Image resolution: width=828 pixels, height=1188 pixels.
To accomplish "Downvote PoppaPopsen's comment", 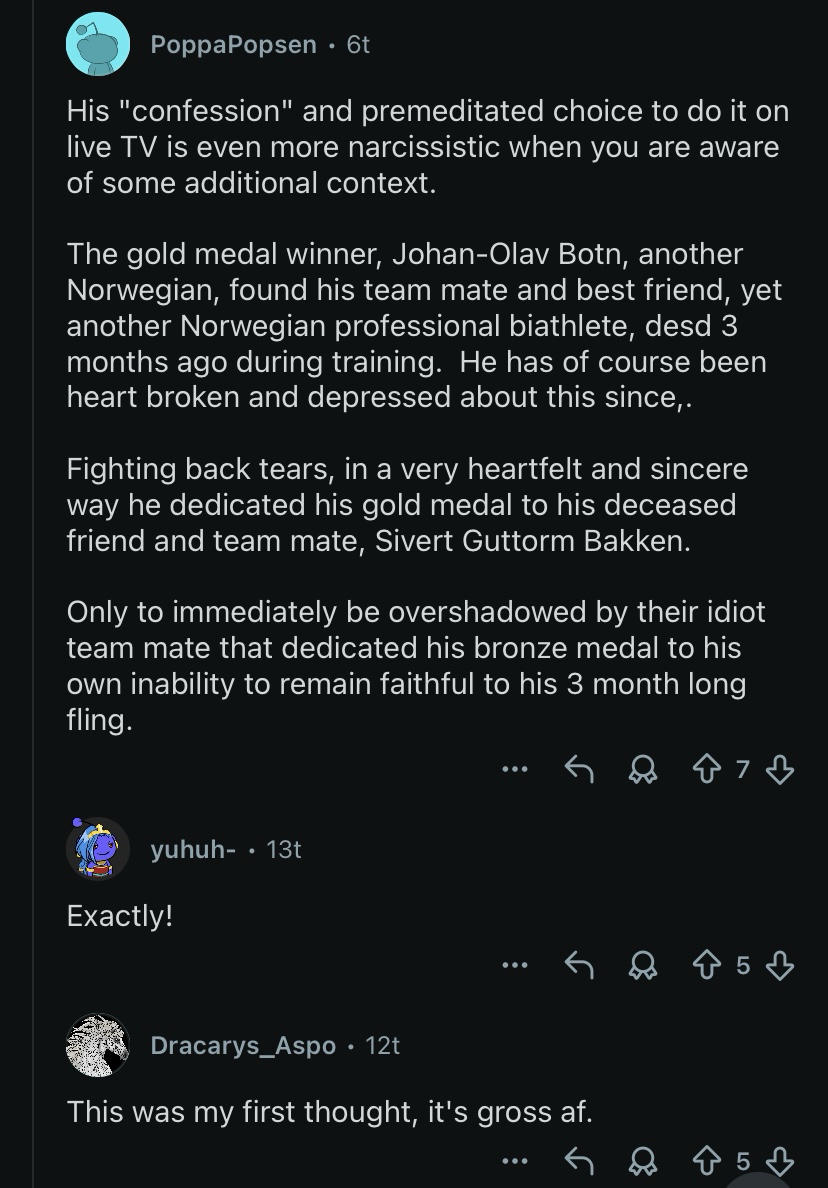I will [x=780, y=769].
